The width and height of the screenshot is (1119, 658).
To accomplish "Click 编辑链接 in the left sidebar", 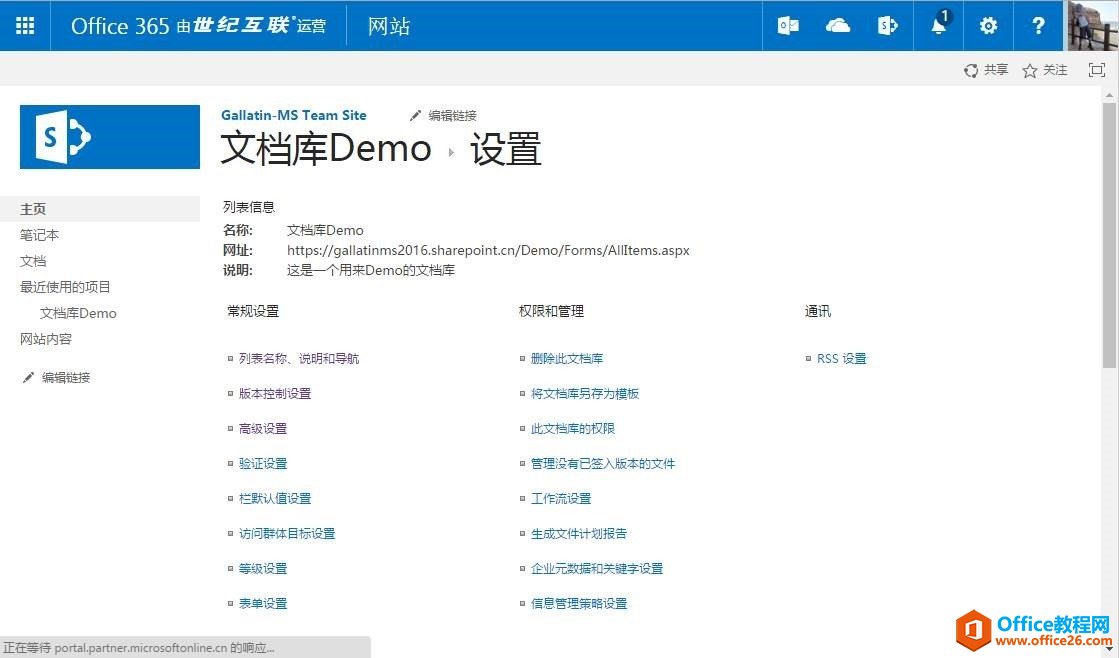I will pos(66,378).
